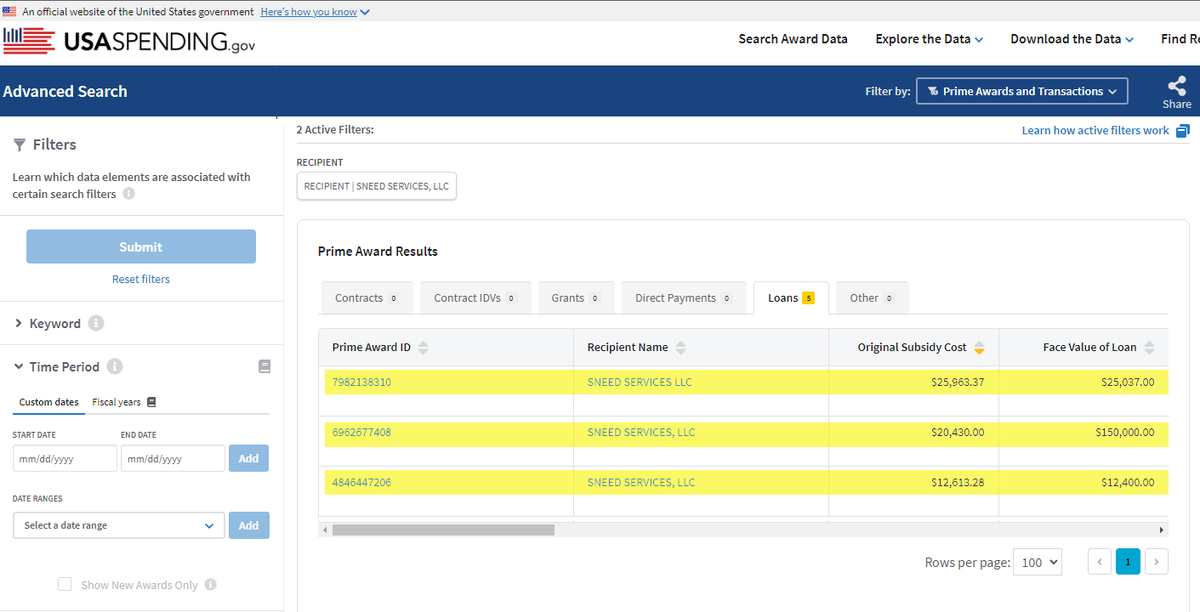1200x612 pixels.
Task: Click the Time Period info icon
Action: click(x=115, y=366)
